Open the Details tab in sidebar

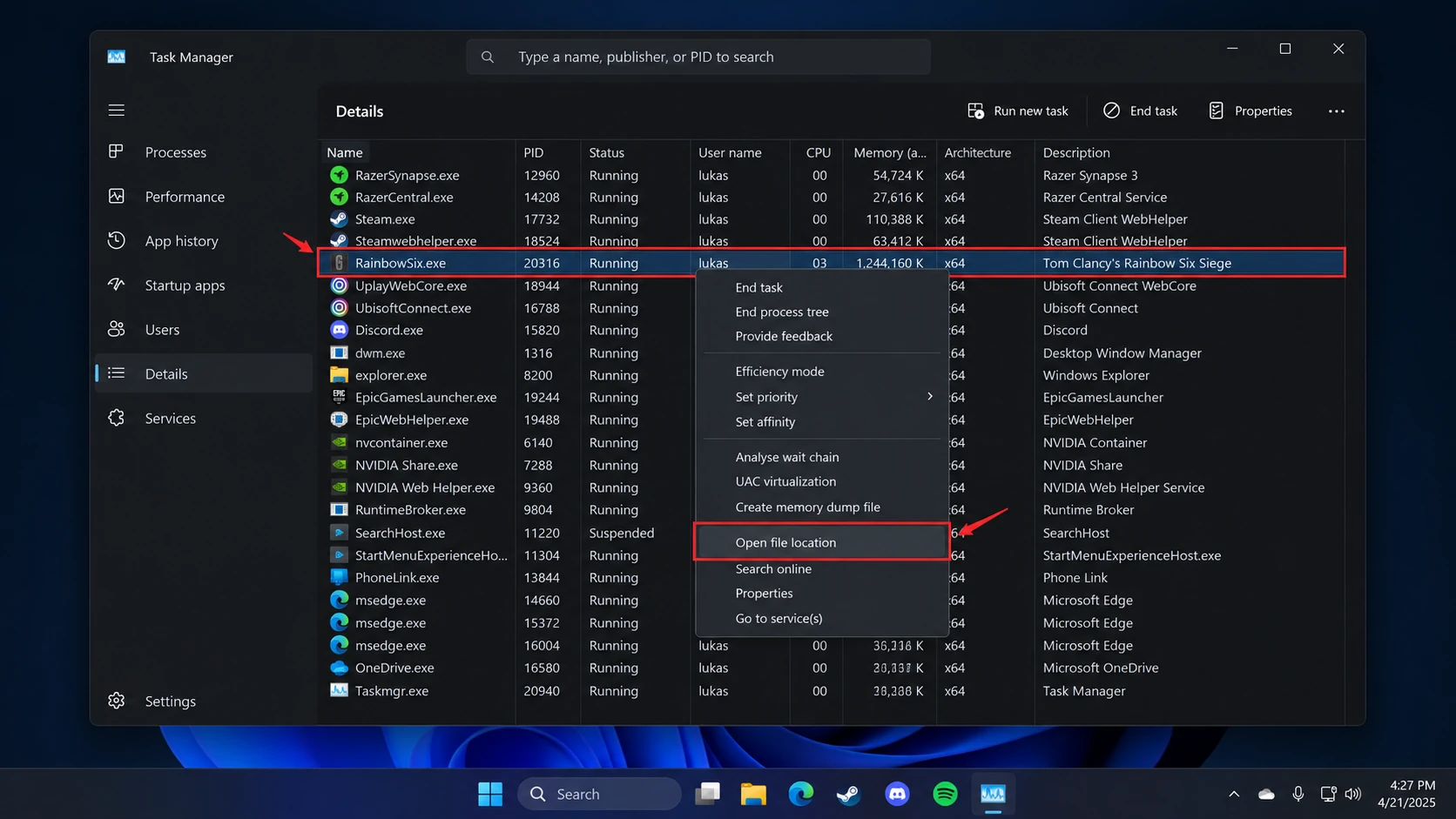pyautogui.click(x=204, y=373)
